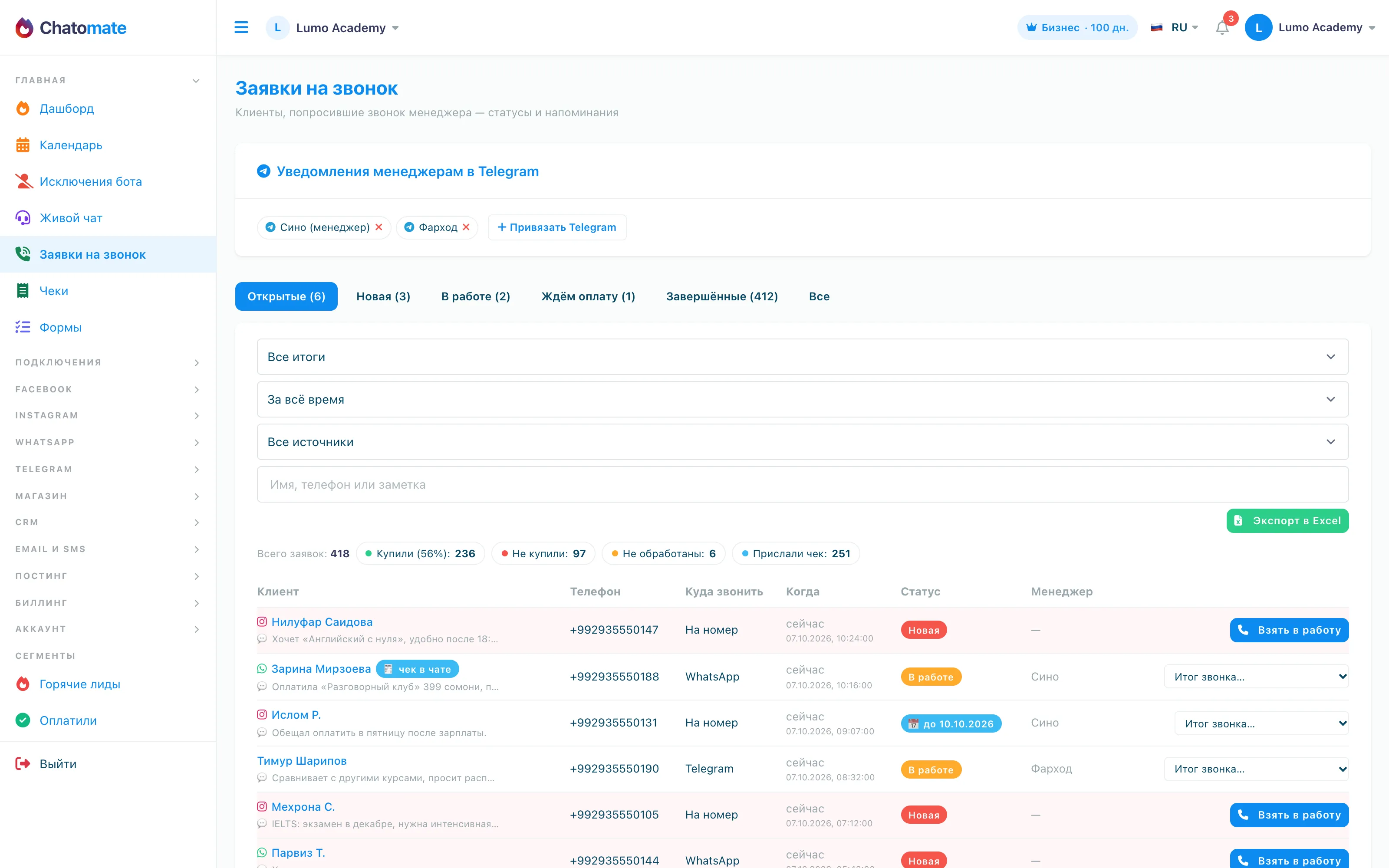Expand the FACEBOOK sidebar section
Screen dimensions: 1389x868
[x=108, y=390]
